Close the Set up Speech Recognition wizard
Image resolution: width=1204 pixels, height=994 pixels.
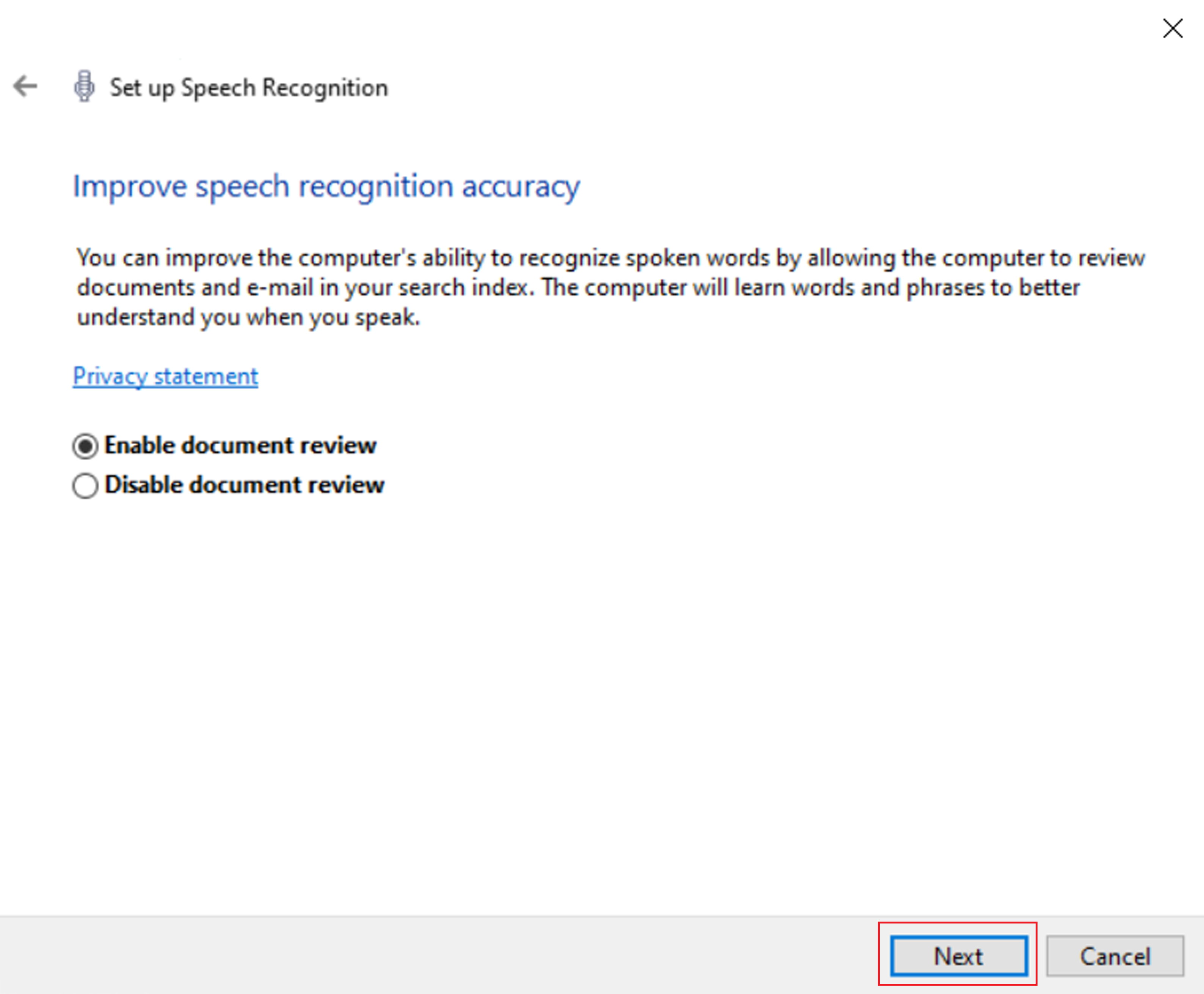click(x=1172, y=28)
